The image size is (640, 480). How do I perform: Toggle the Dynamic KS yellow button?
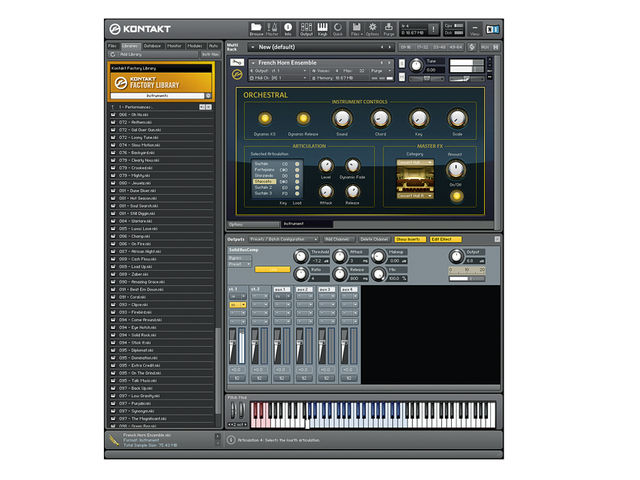click(264, 118)
